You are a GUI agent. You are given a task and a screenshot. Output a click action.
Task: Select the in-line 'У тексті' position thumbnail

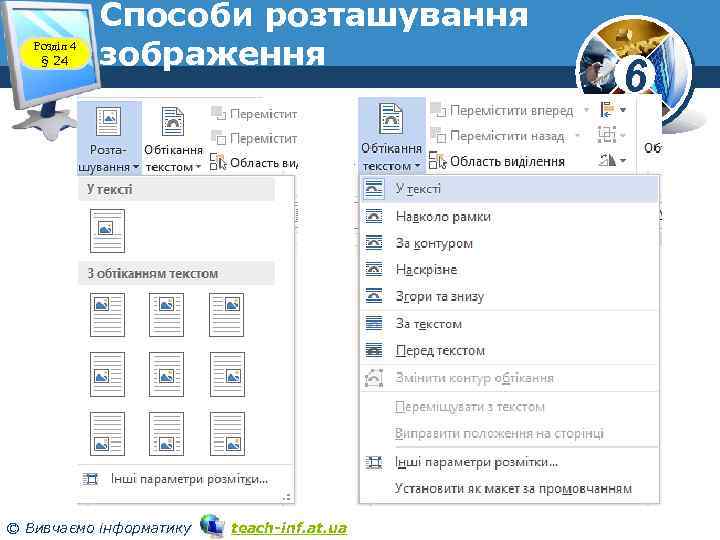click(x=107, y=231)
